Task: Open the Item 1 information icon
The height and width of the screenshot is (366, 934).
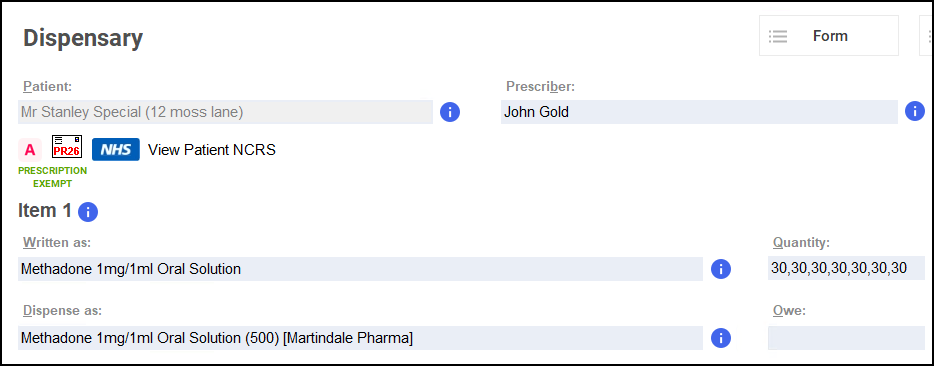Action: point(88,212)
